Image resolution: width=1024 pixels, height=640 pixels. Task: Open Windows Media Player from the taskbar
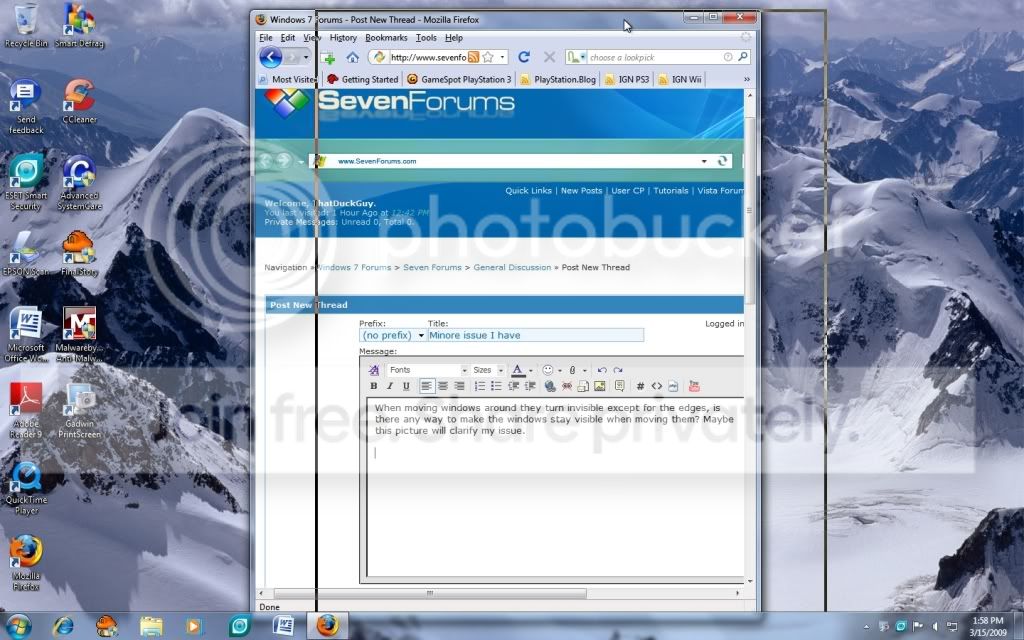click(194, 626)
